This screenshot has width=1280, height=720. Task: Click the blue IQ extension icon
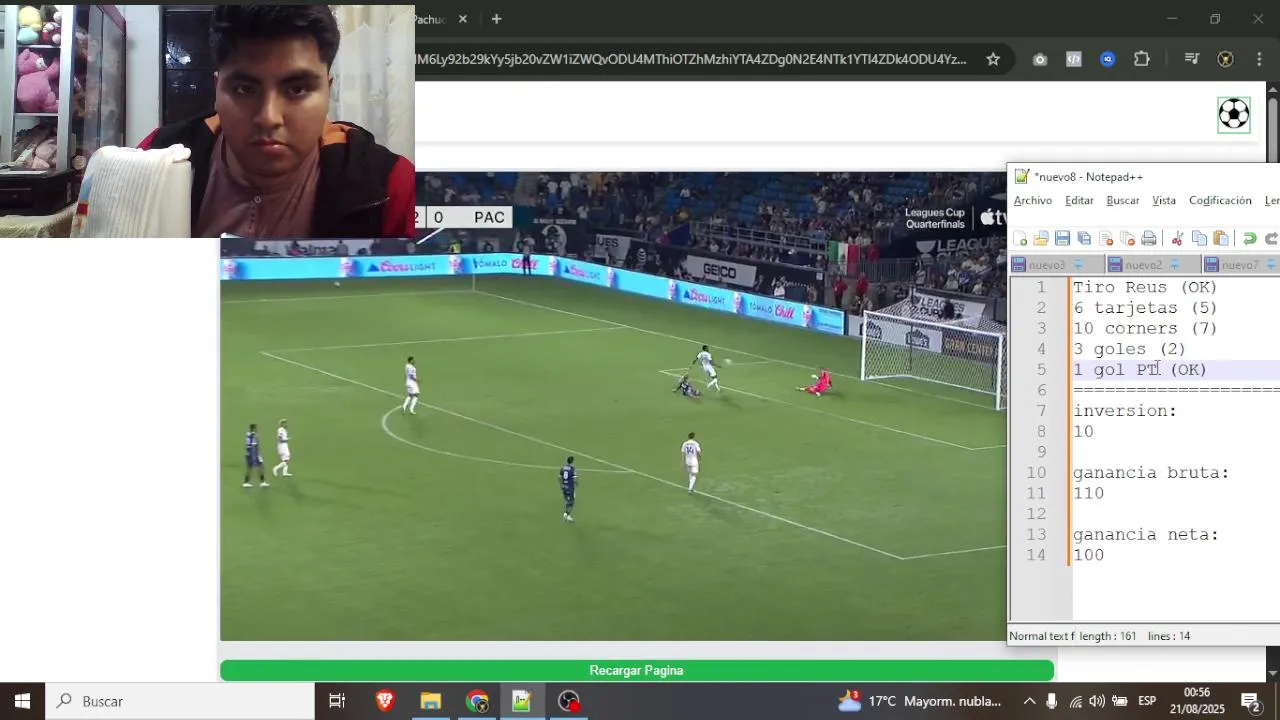tap(1107, 59)
